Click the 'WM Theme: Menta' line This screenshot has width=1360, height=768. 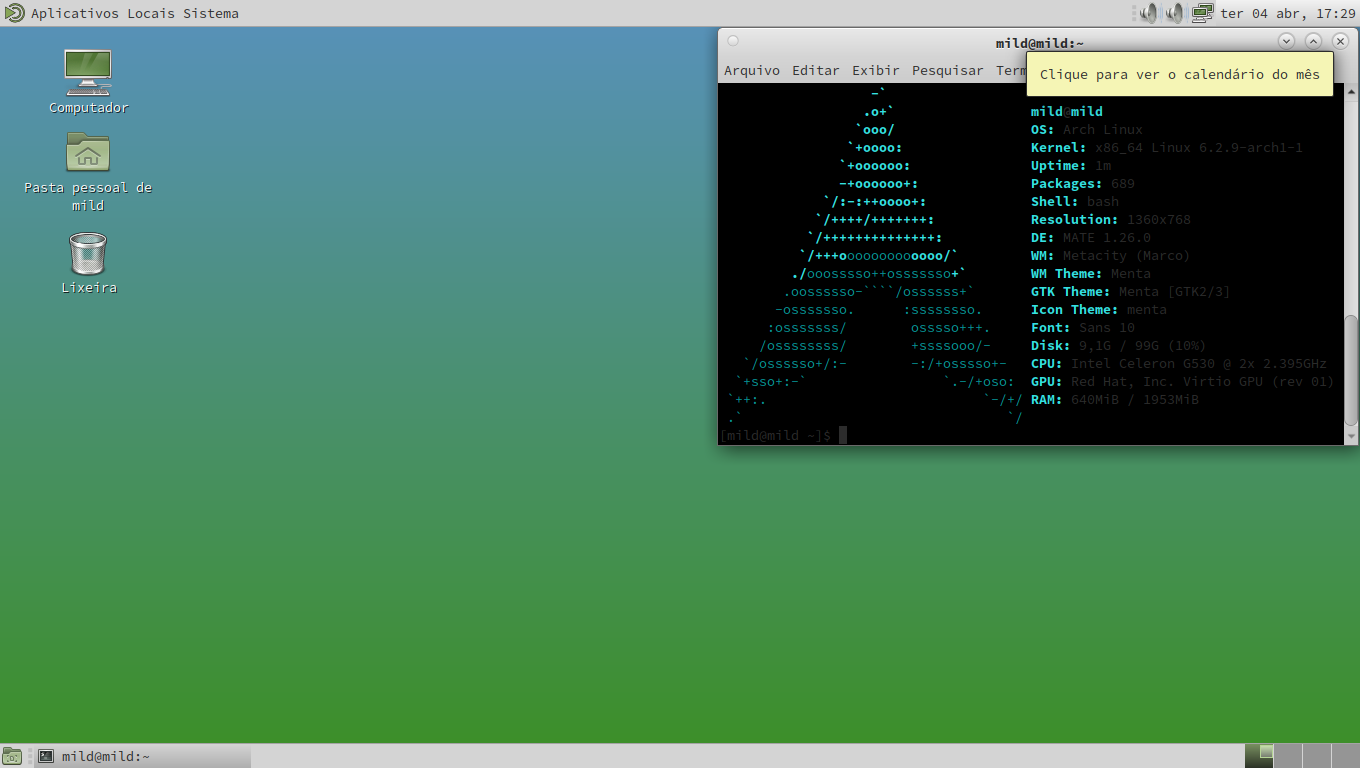point(1091,274)
